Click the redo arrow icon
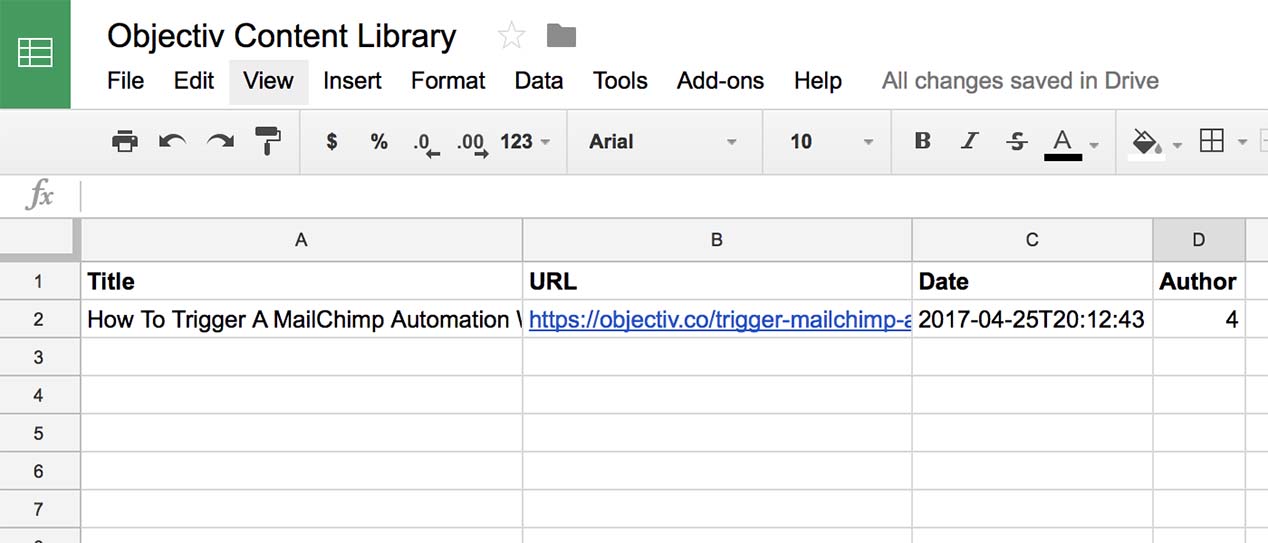Screen dimensions: 1268x543 (220, 142)
